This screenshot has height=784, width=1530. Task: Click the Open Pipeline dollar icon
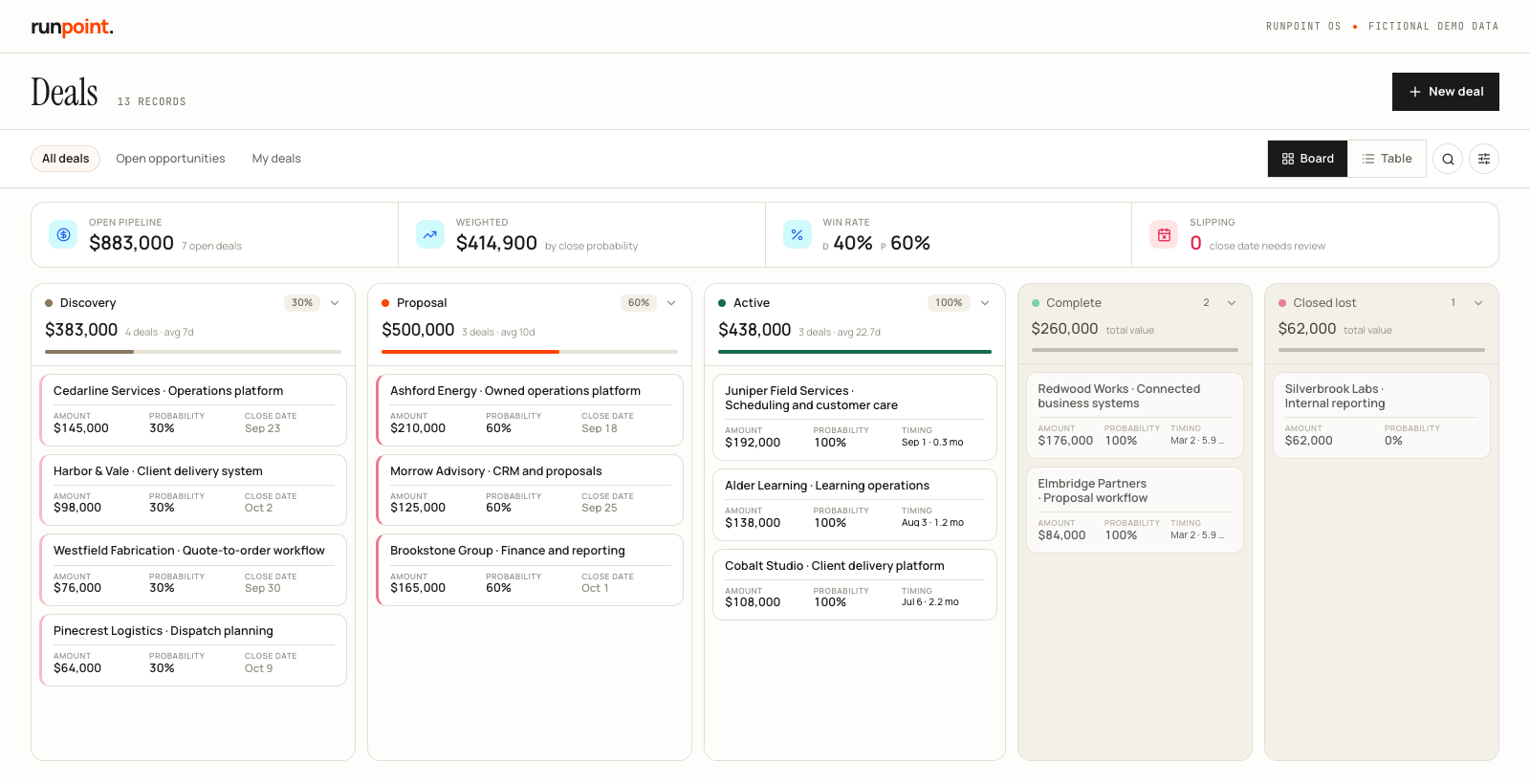click(63, 234)
